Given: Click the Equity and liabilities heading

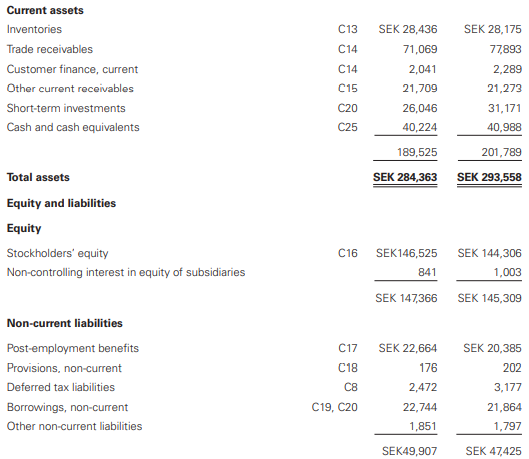Looking at the screenshot, I should point(61,203).
